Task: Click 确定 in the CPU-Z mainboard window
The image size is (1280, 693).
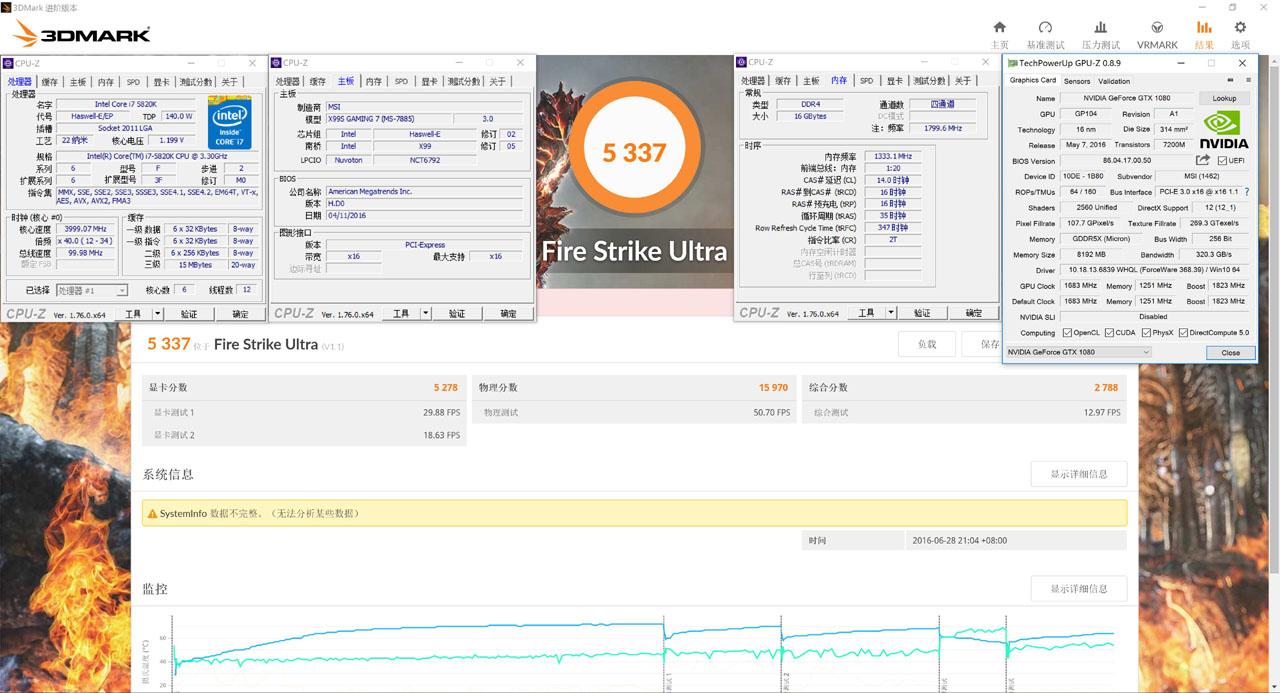Action: click(508, 313)
